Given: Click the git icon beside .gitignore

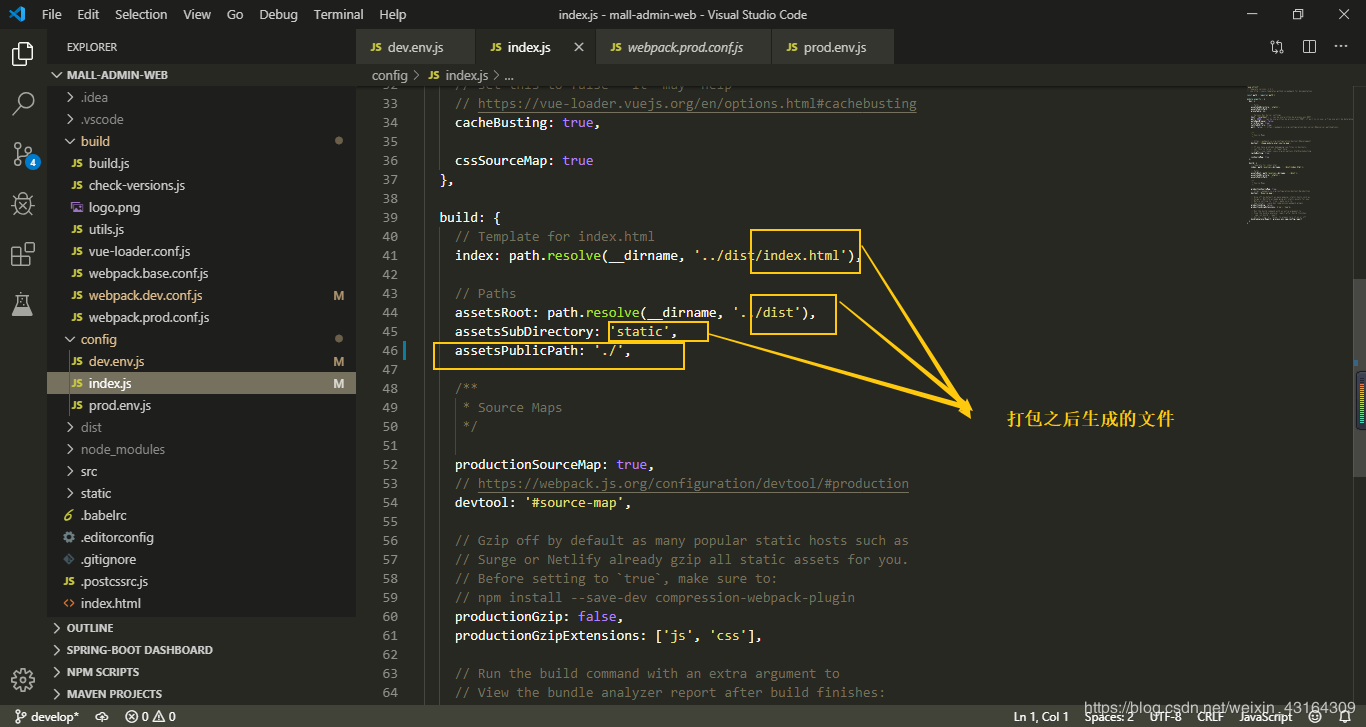Looking at the screenshot, I should [x=69, y=559].
